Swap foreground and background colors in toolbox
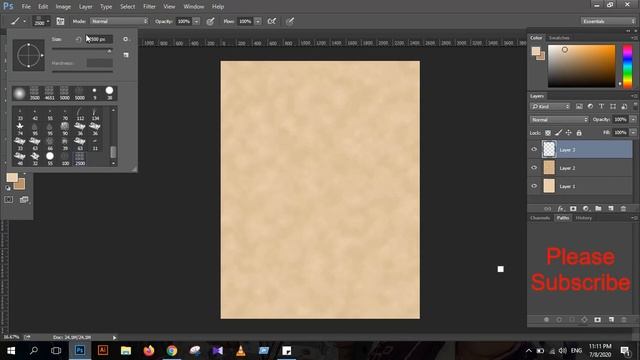The width and height of the screenshot is (640, 360). (24, 174)
